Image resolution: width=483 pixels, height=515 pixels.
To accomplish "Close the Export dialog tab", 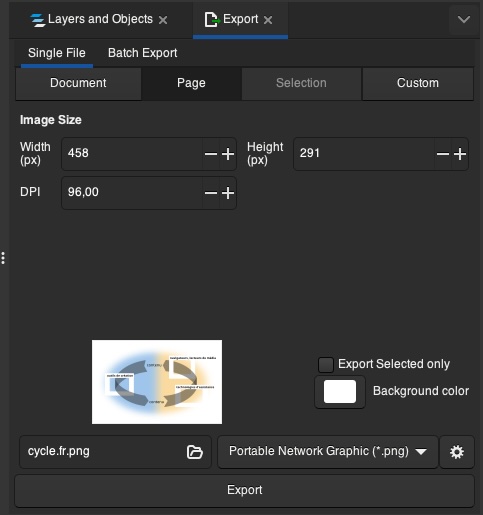I will [x=268, y=20].
